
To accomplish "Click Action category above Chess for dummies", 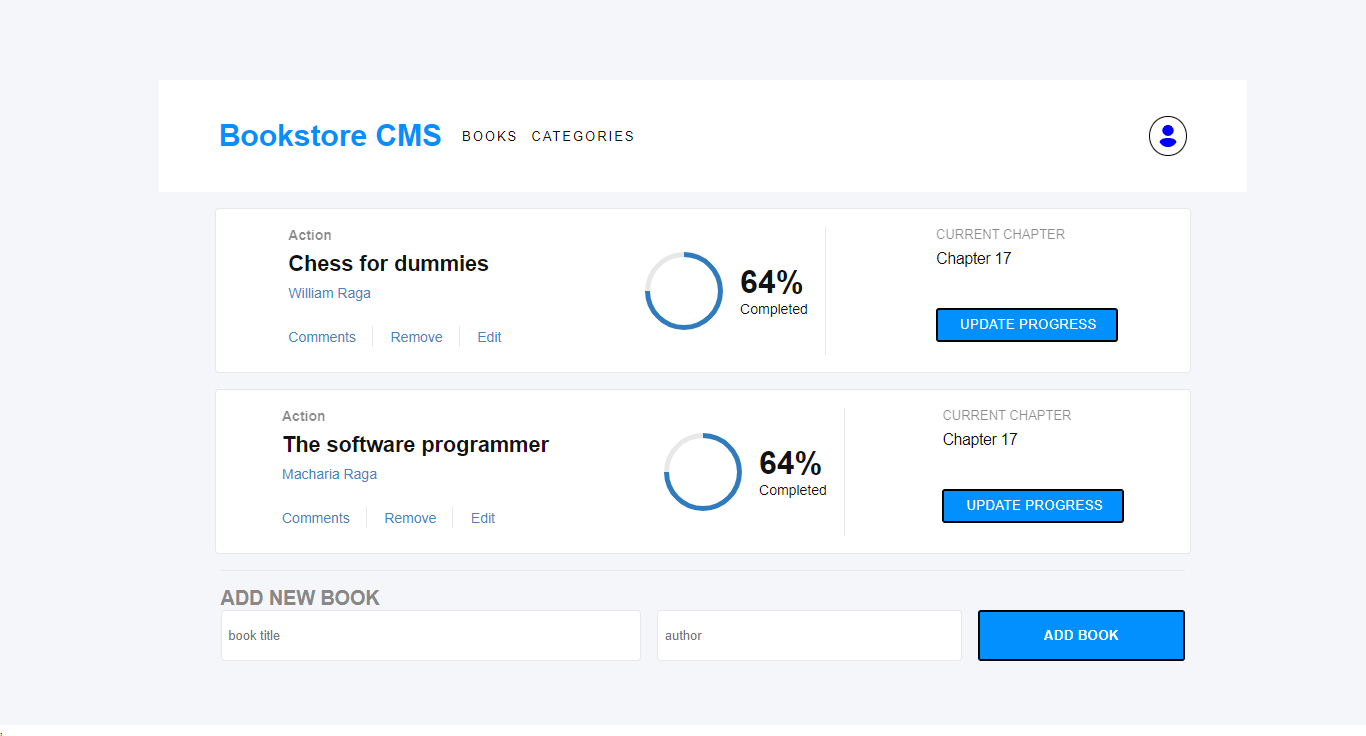I will point(309,235).
